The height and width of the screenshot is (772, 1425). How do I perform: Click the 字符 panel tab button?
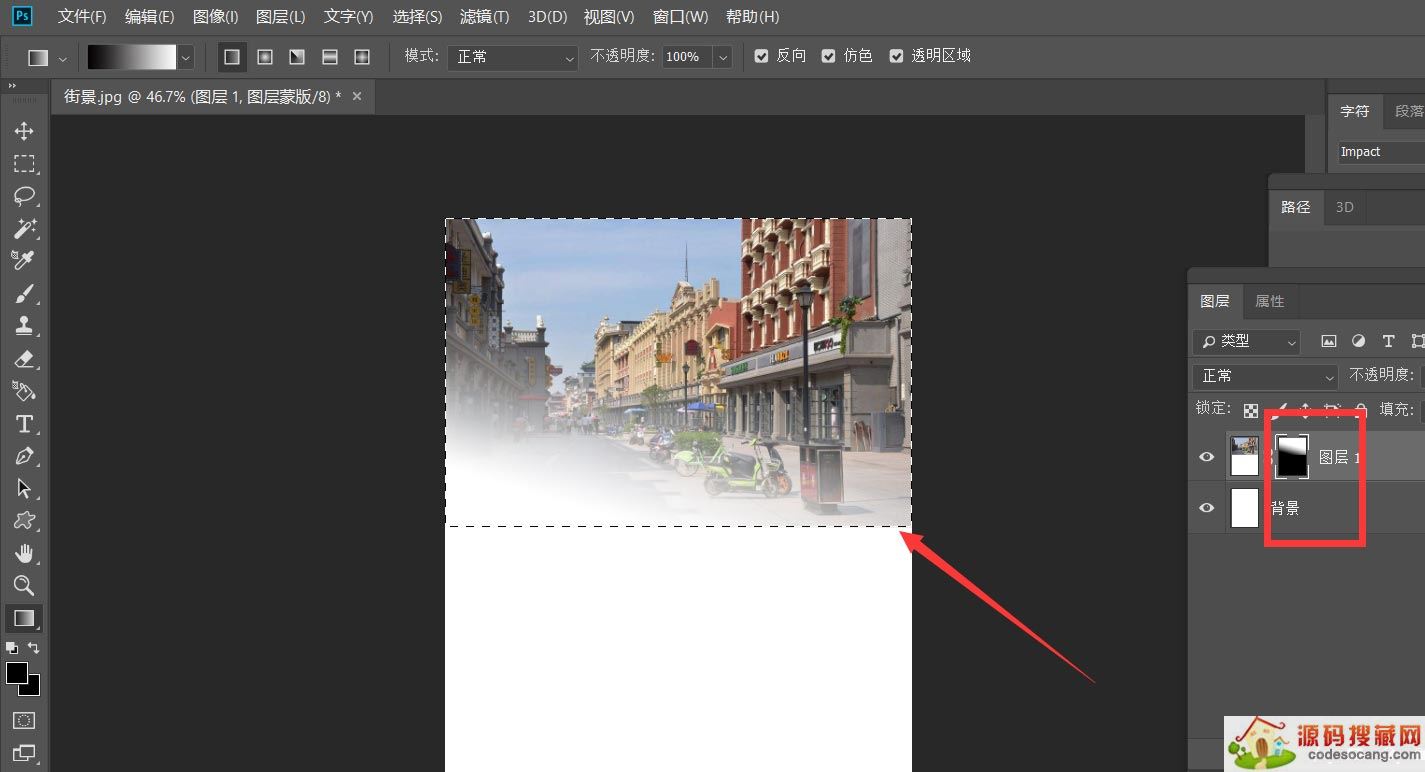click(1355, 111)
